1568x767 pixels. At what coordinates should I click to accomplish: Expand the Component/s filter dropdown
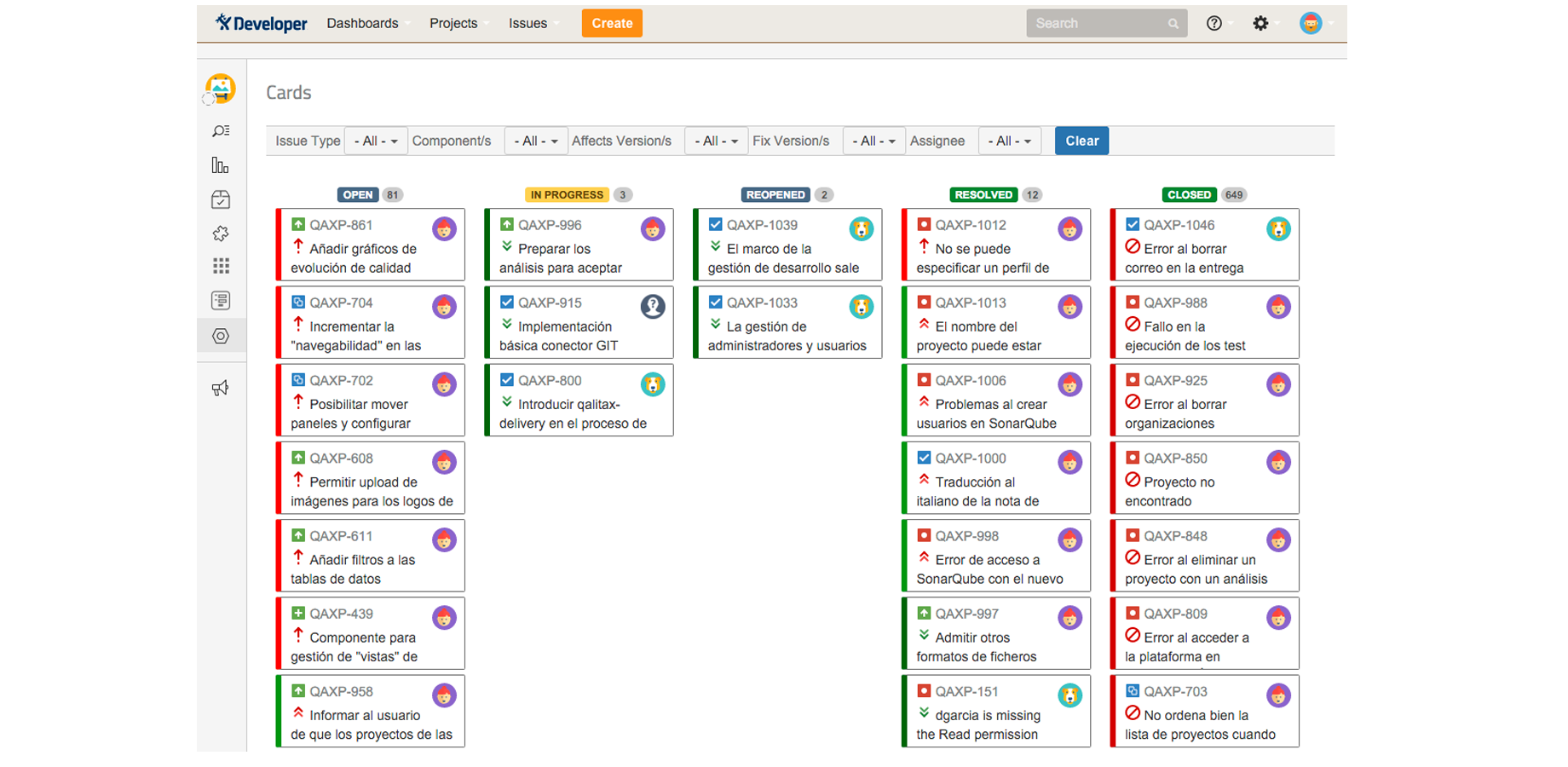[x=536, y=141]
